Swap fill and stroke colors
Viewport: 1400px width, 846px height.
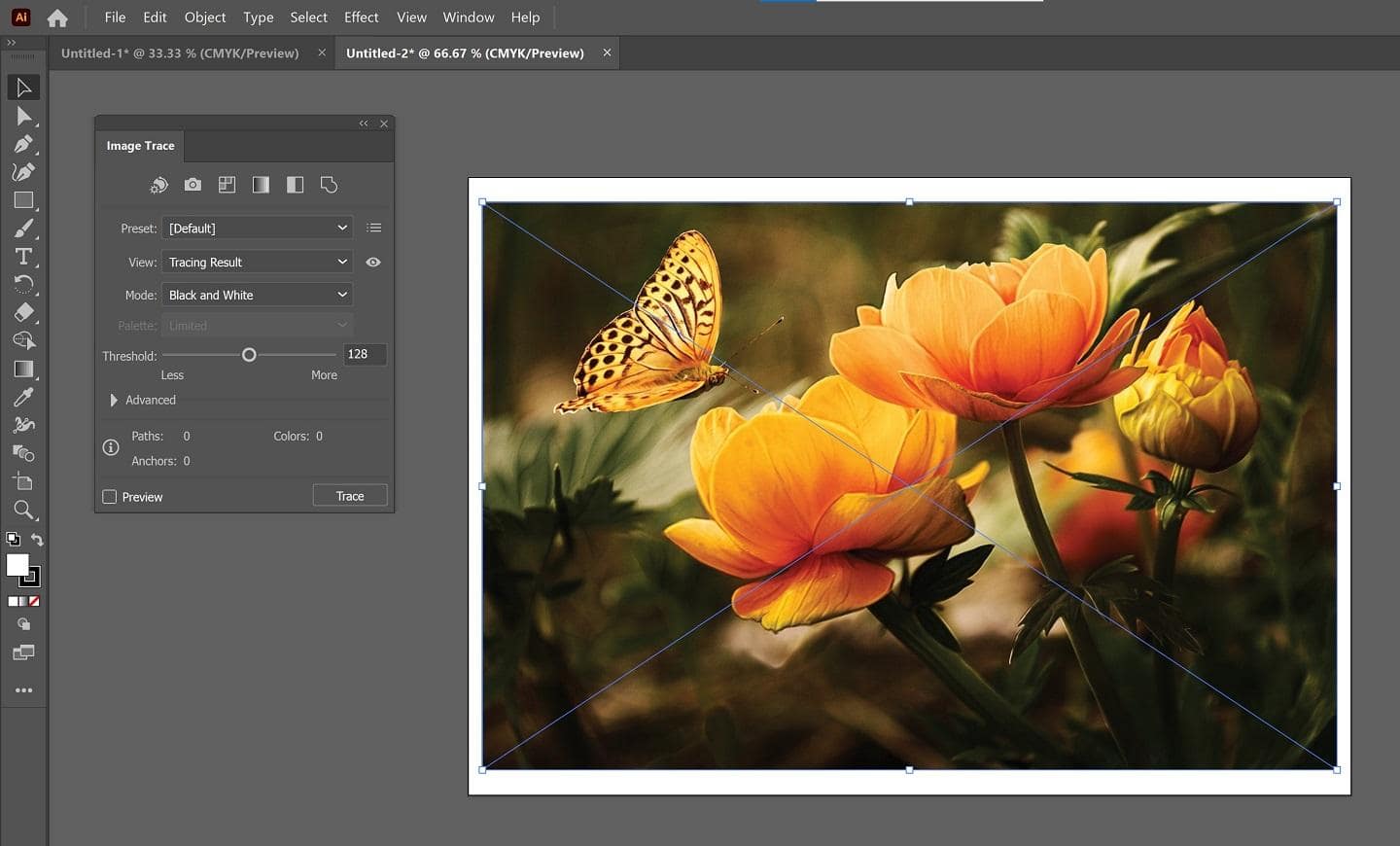pos(36,540)
